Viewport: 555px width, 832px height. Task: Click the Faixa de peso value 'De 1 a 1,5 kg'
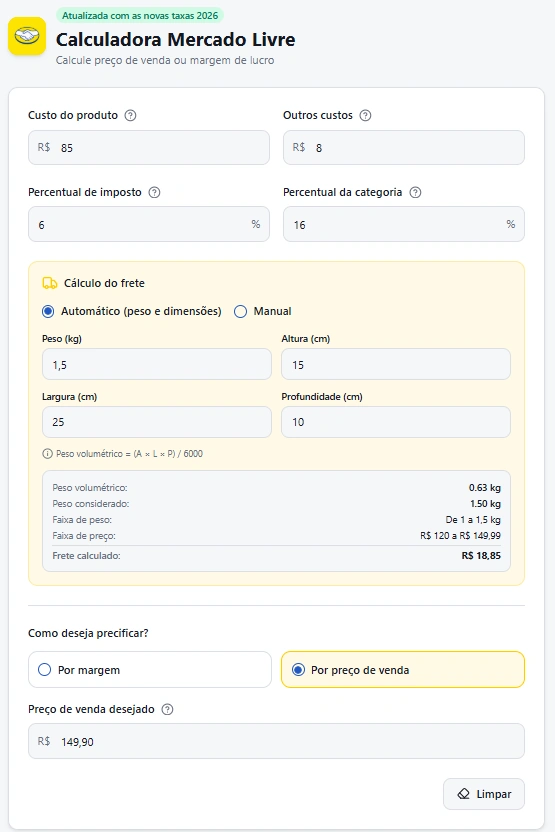pos(473,519)
